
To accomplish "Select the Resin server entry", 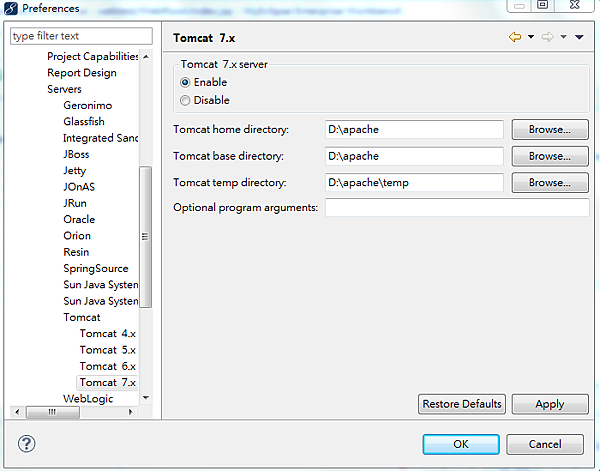I will 76,252.
